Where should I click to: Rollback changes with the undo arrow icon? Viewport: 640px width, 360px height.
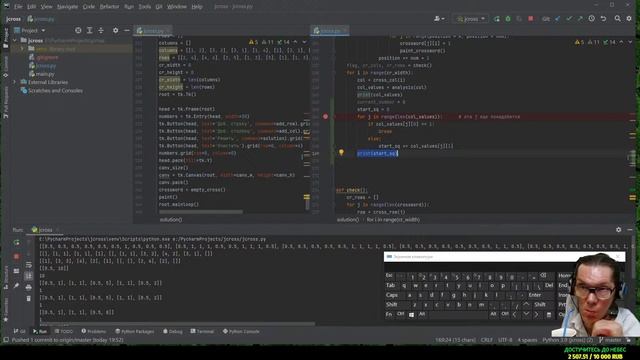tap(603, 19)
